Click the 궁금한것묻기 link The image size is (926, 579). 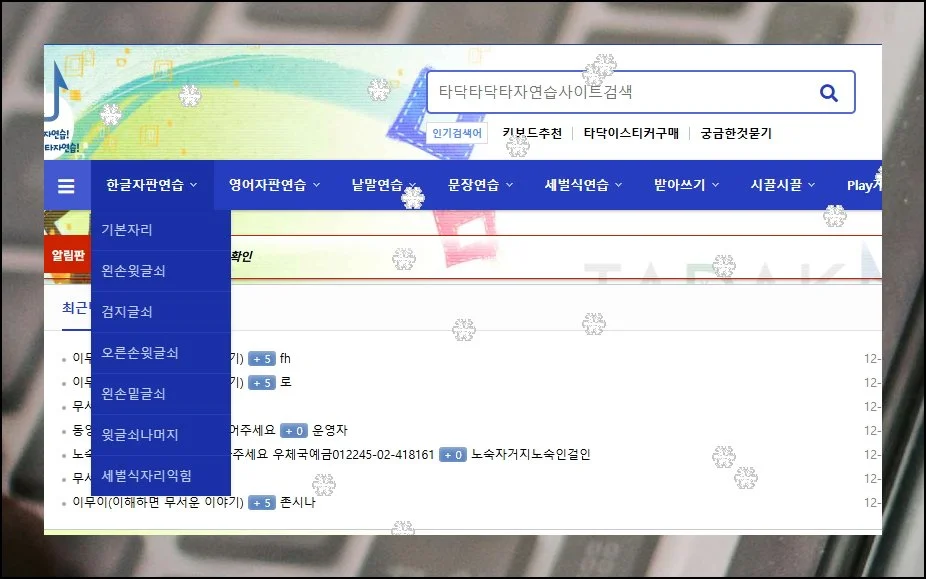[x=736, y=133]
